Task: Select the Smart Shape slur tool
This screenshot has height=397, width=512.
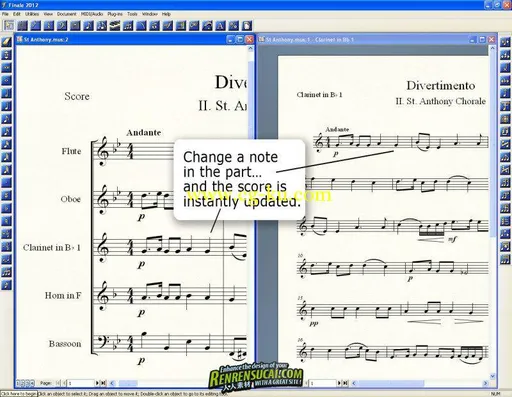Action: [x=141, y=26]
